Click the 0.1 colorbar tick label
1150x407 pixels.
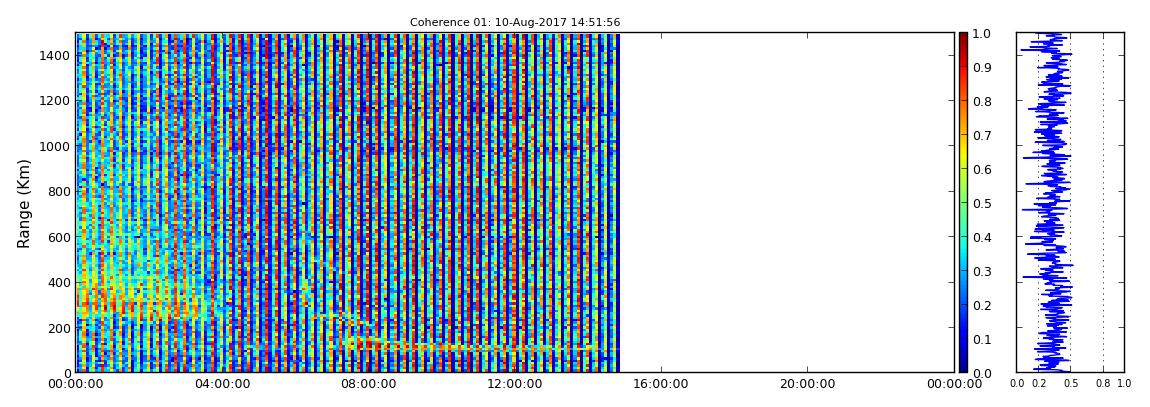click(983, 339)
